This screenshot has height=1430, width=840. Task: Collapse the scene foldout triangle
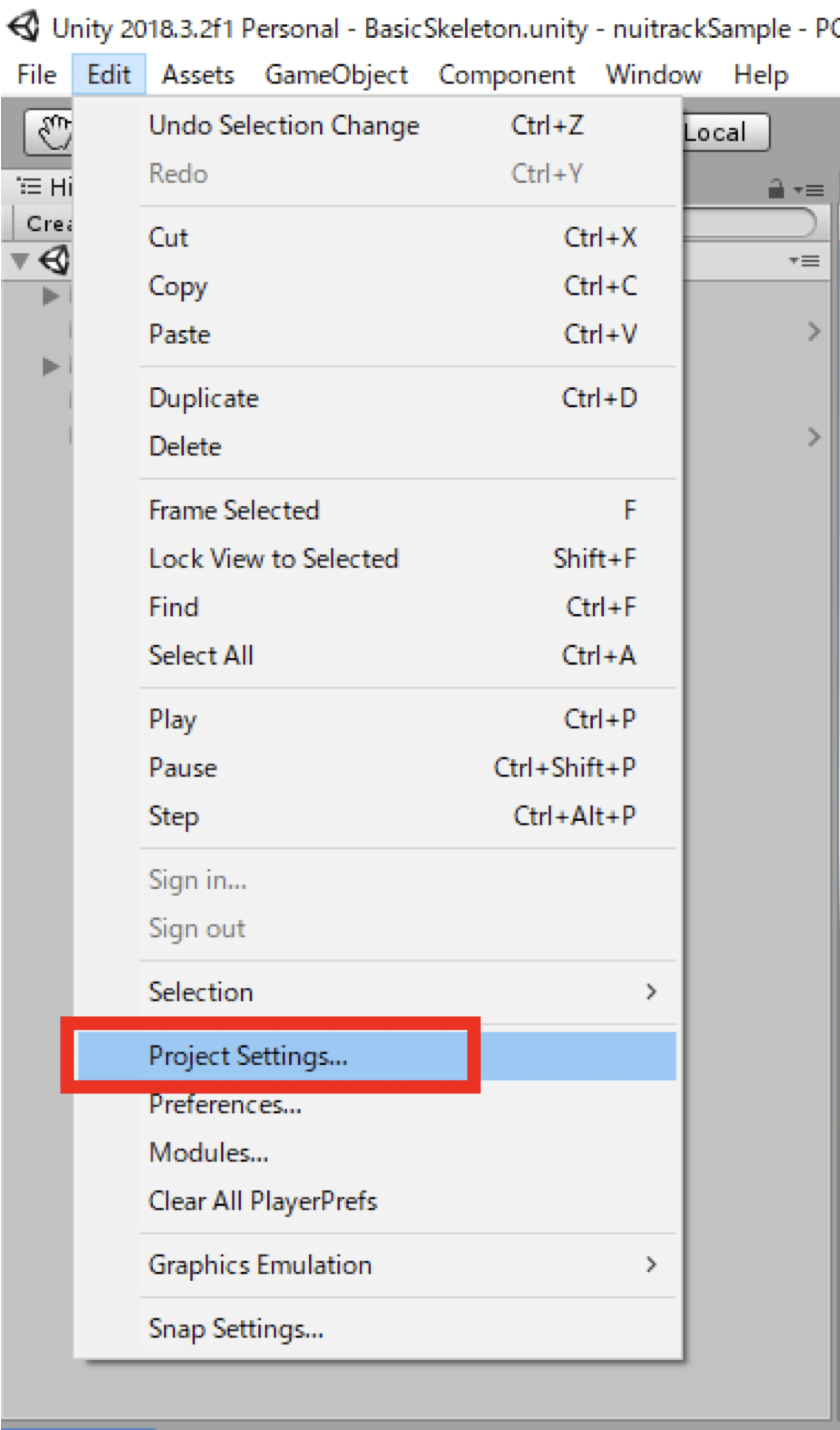click(x=20, y=261)
